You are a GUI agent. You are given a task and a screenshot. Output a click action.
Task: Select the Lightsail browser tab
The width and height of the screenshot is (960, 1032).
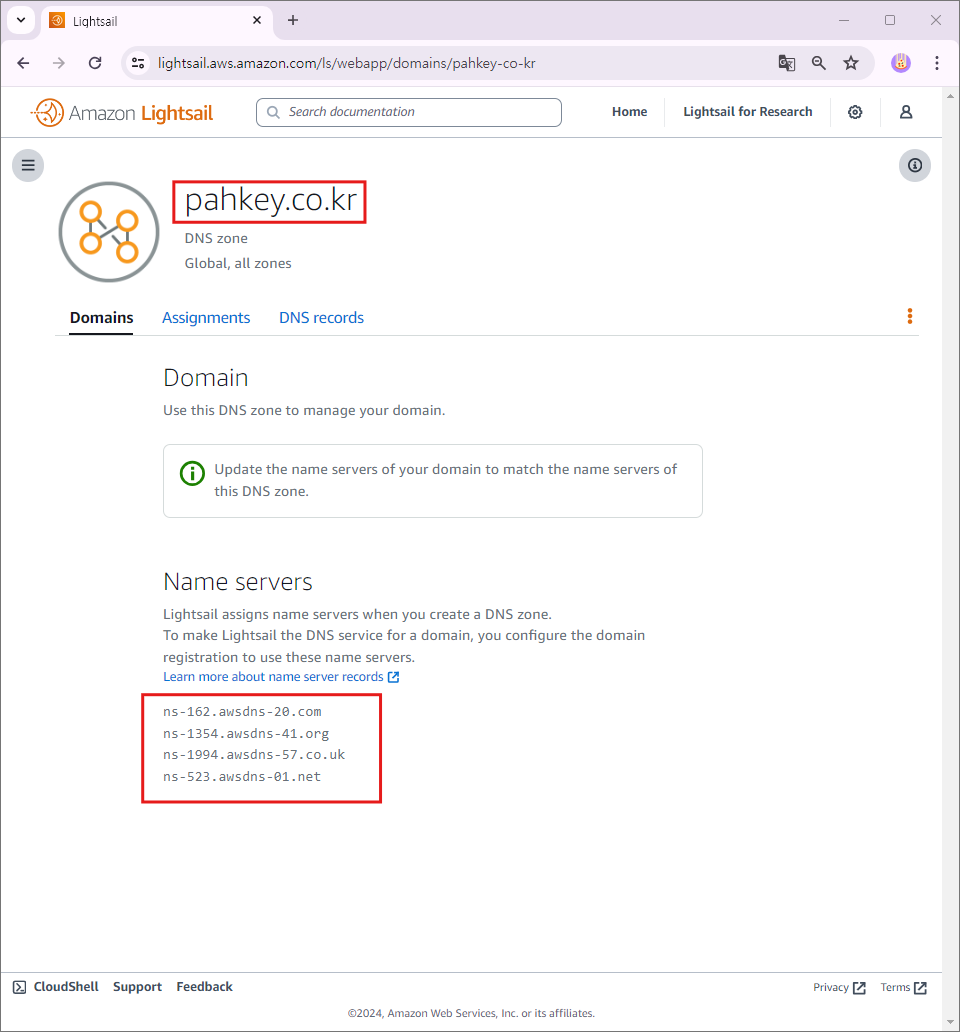[x=158, y=21]
